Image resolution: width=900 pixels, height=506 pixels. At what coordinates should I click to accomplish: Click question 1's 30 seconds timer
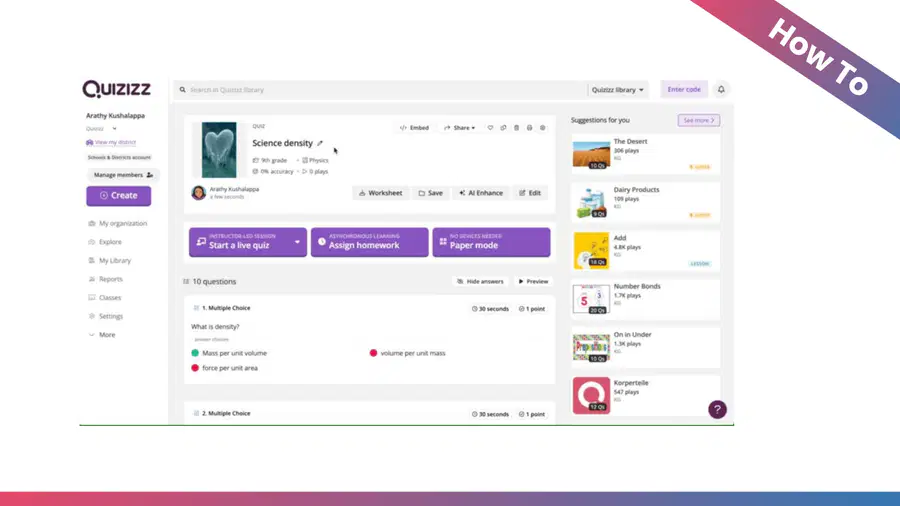490,309
